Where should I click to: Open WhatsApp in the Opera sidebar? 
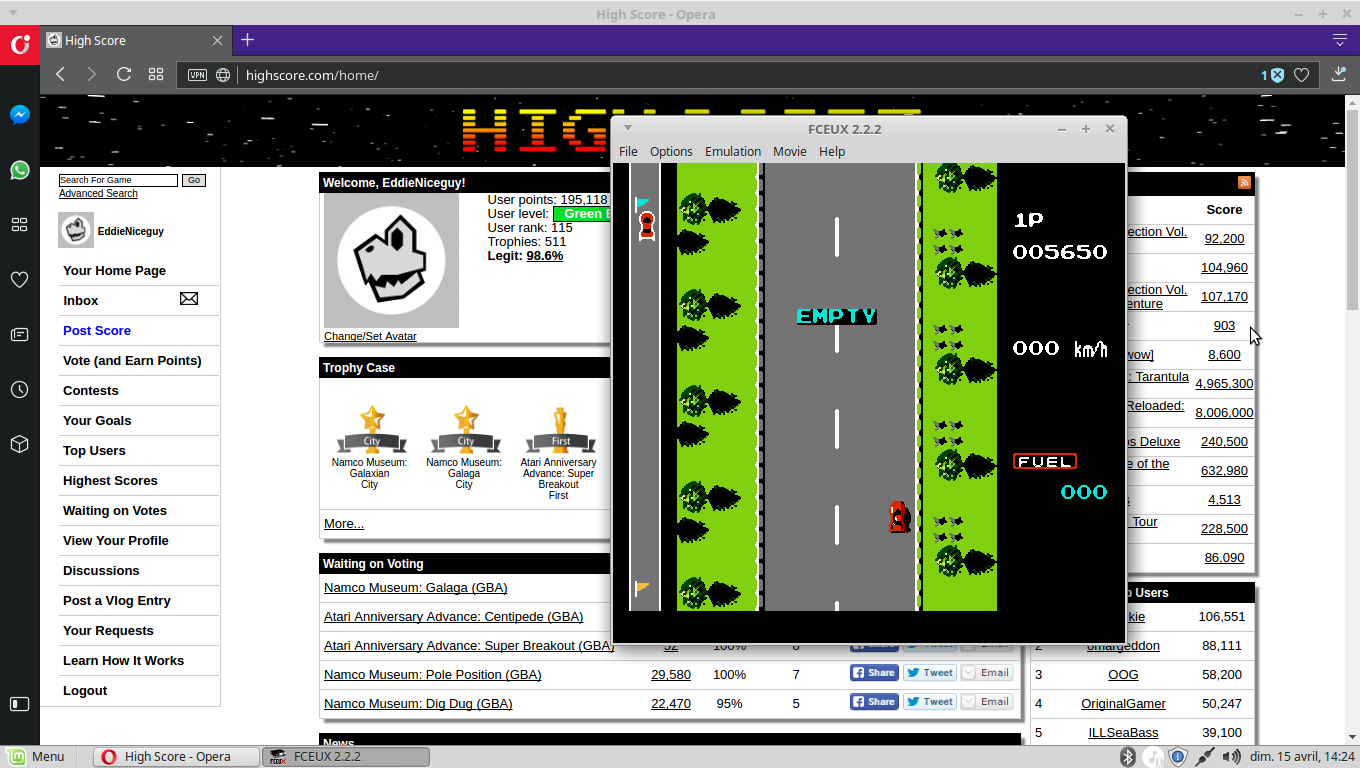click(19, 170)
